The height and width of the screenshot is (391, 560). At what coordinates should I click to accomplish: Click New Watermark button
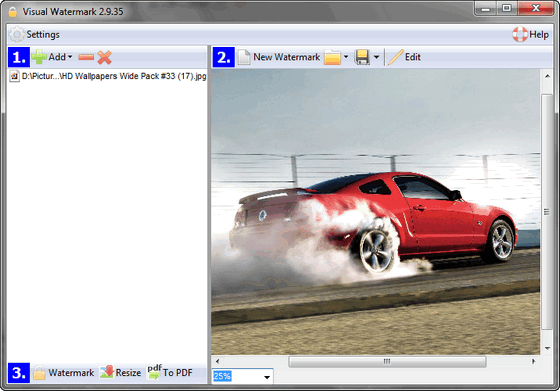pos(279,57)
